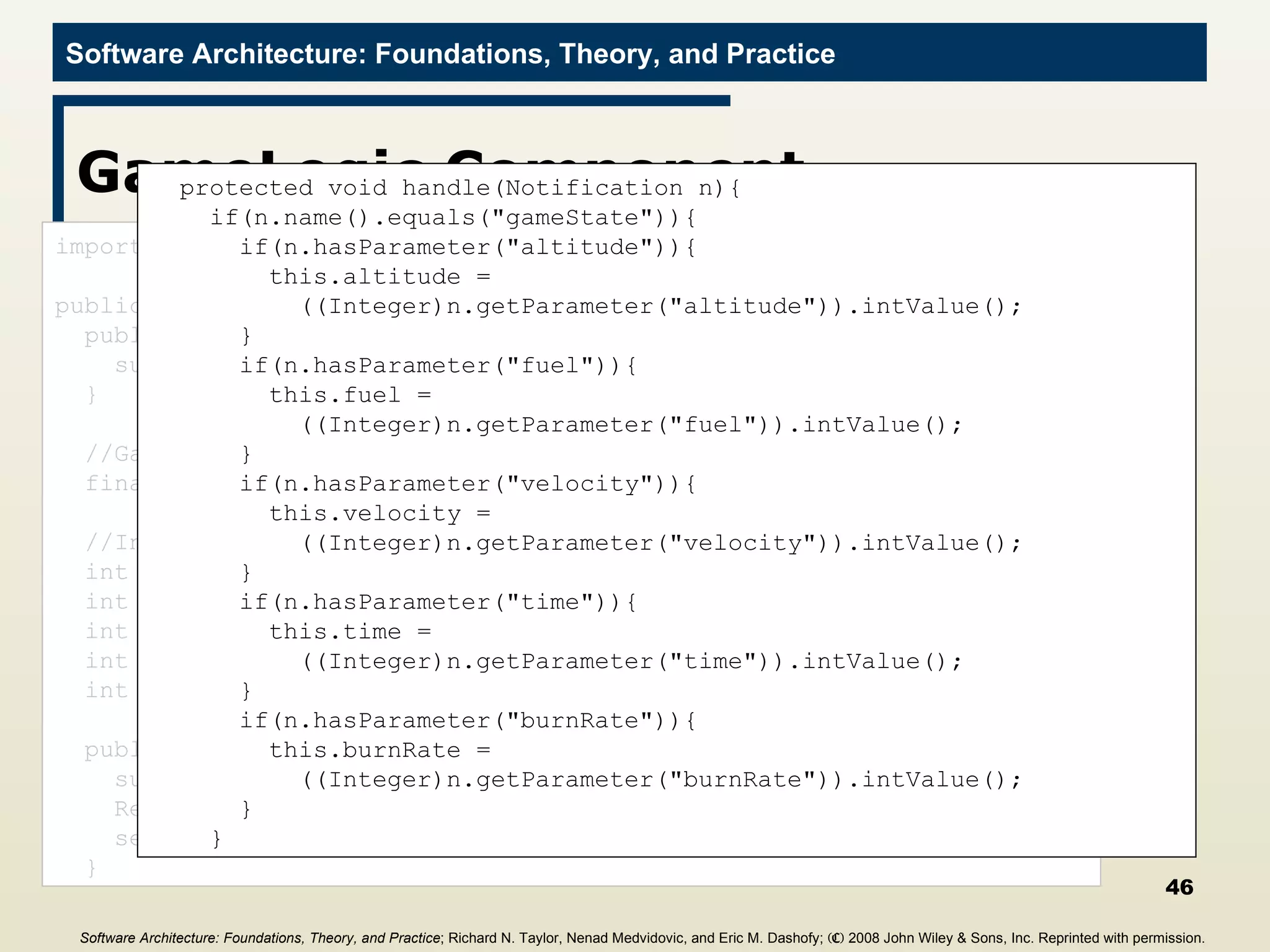Click the 'this.fuel =' assignment line
The image size is (1270, 952).
coord(350,395)
